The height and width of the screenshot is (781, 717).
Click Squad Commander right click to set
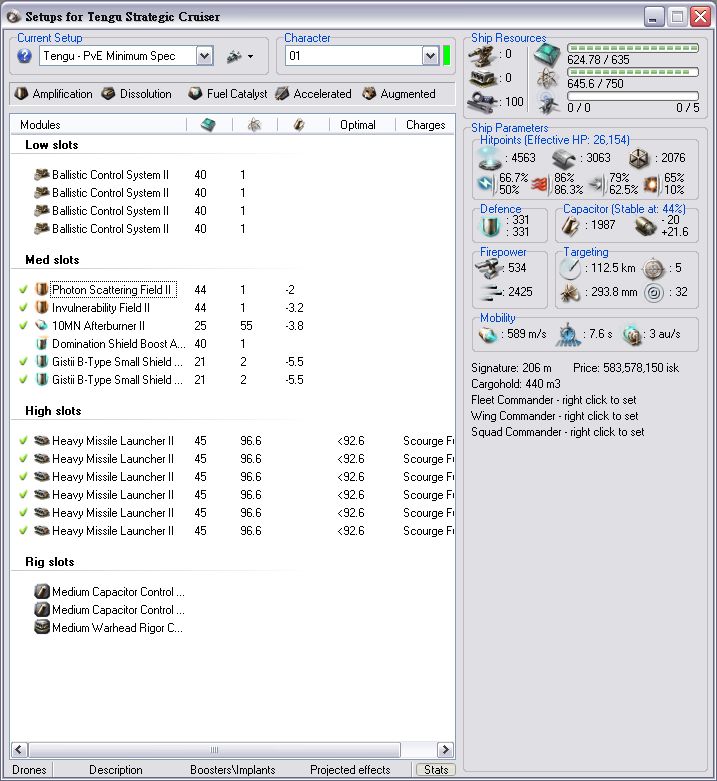click(558, 432)
